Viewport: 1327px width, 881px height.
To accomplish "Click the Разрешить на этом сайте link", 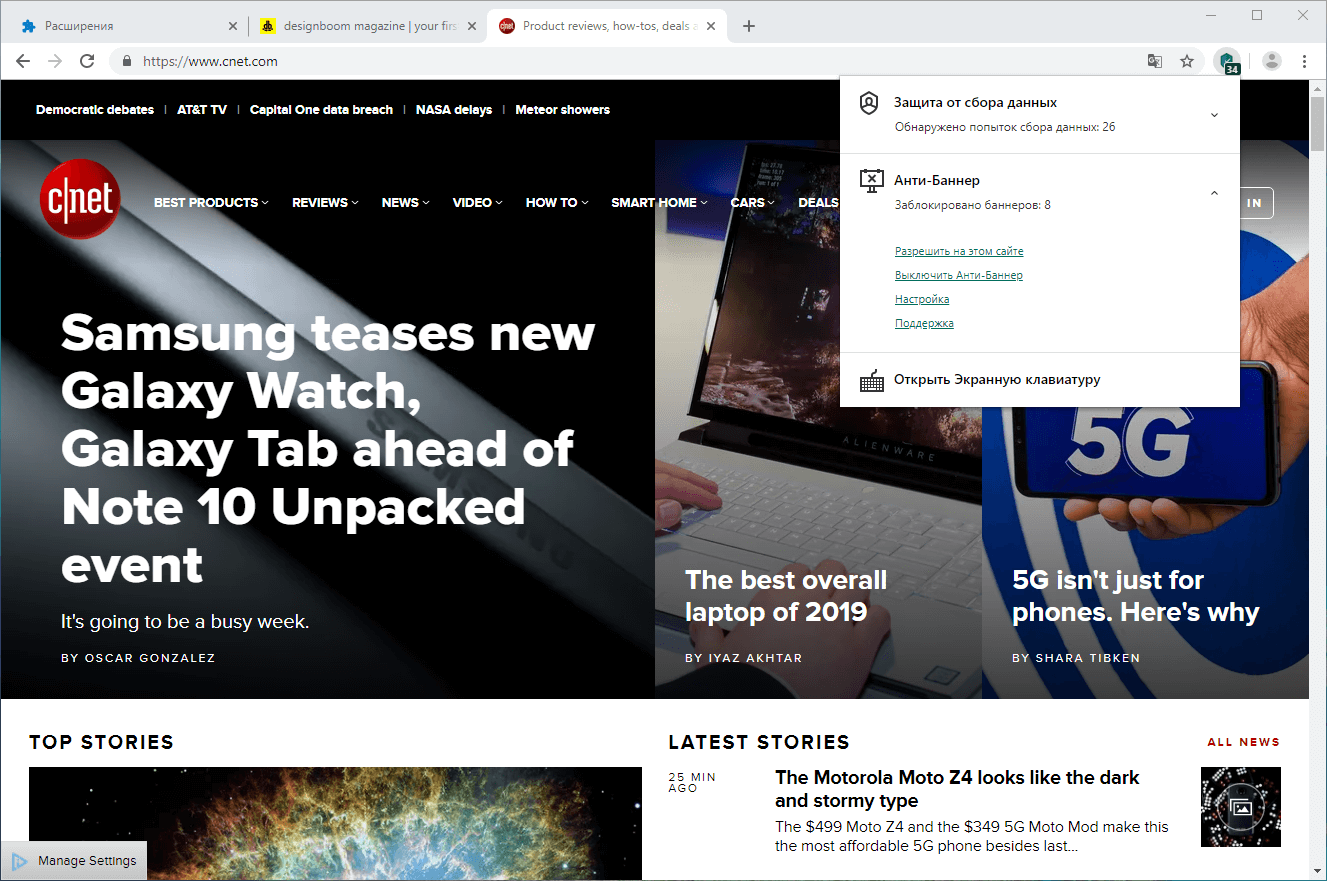I will tap(959, 252).
